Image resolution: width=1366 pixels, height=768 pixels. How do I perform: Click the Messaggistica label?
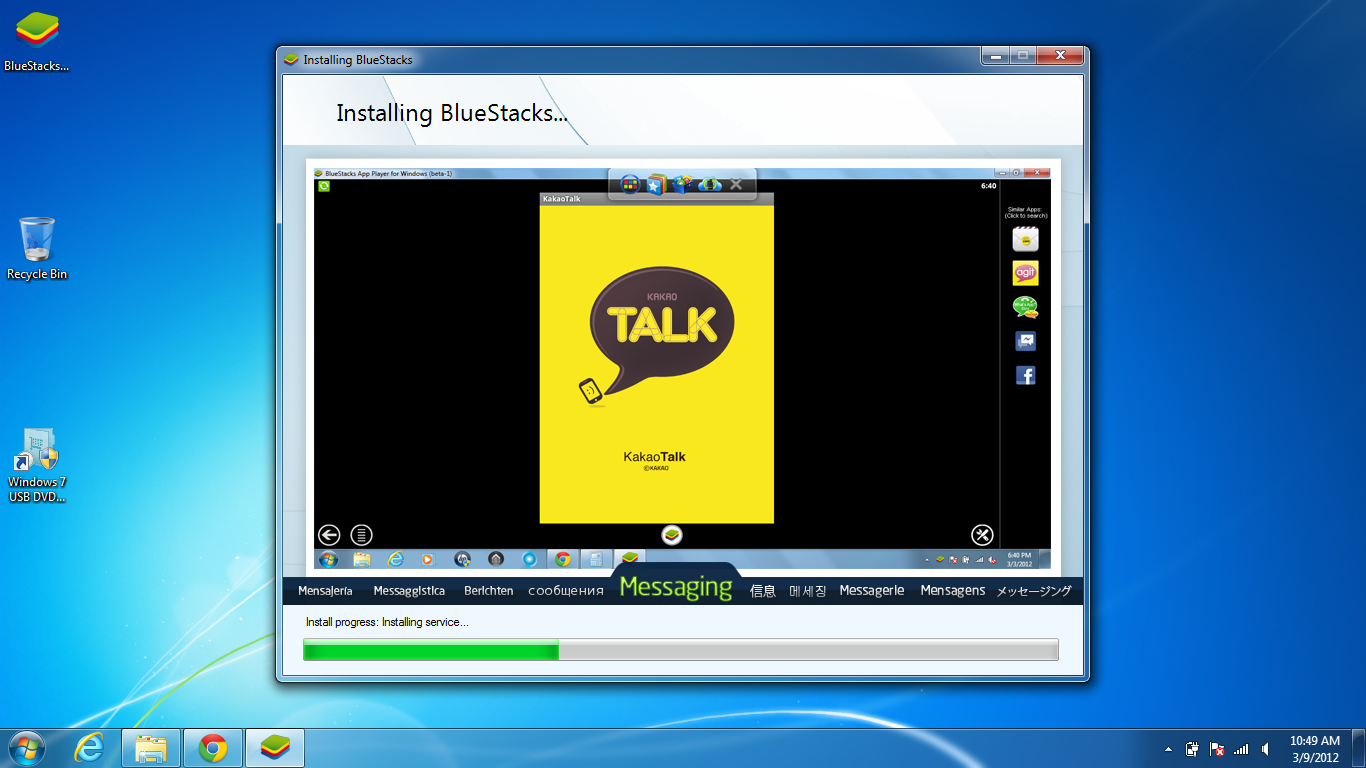pos(409,591)
